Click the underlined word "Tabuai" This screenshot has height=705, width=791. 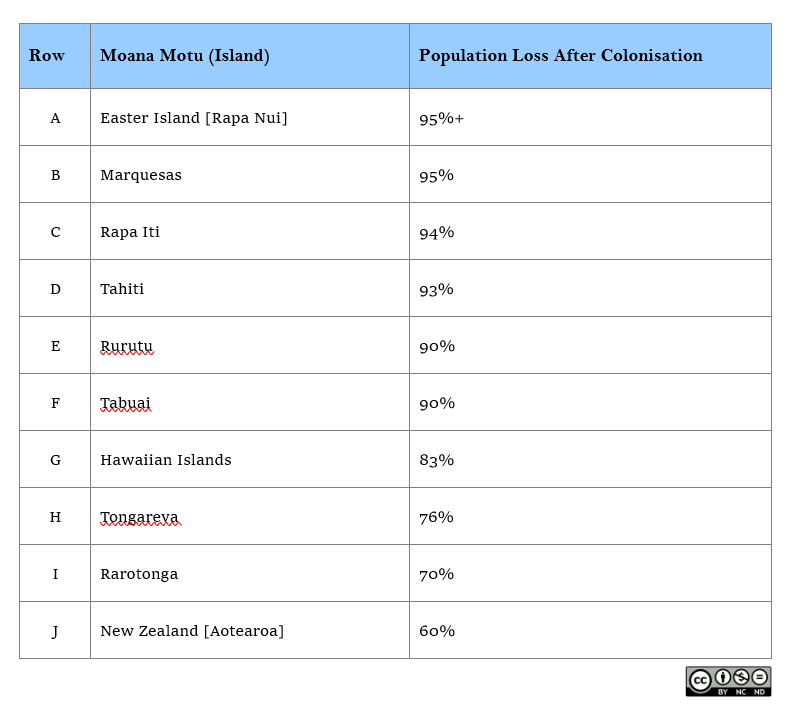coord(125,403)
